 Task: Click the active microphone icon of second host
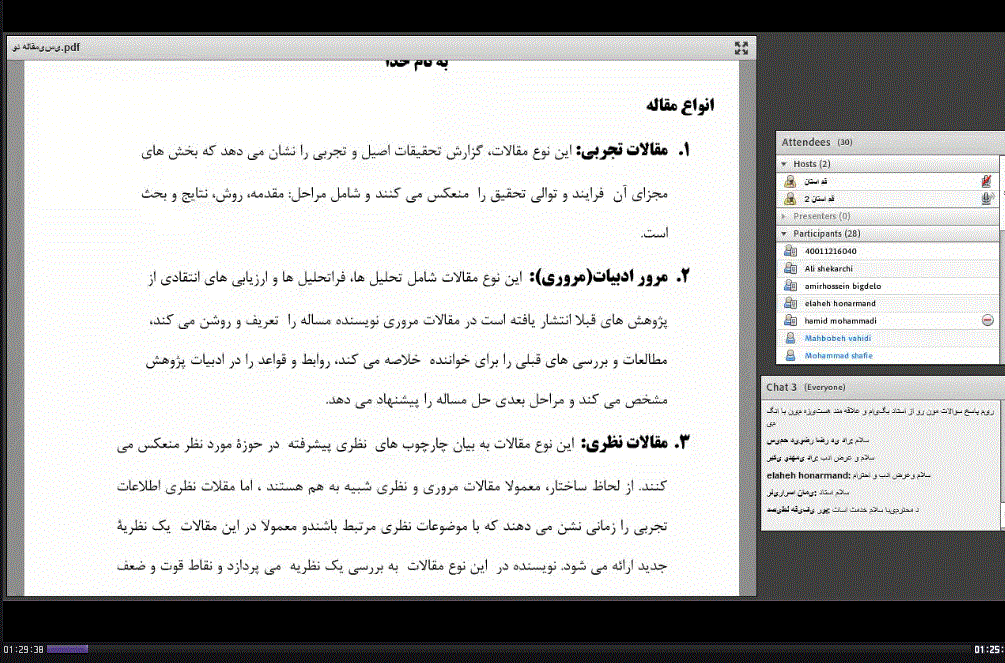987,199
